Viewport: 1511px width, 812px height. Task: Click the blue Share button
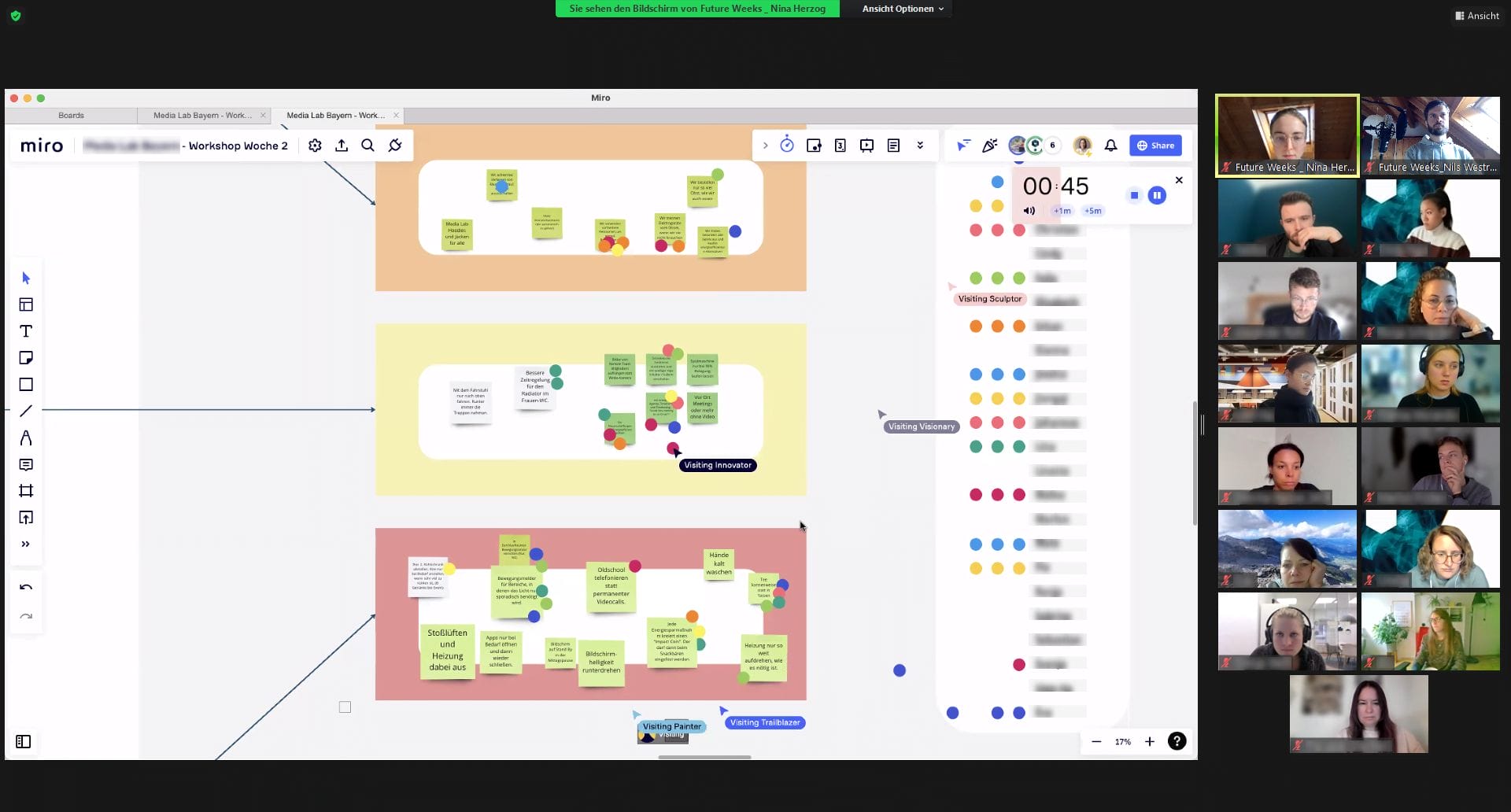click(x=1154, y=146)
